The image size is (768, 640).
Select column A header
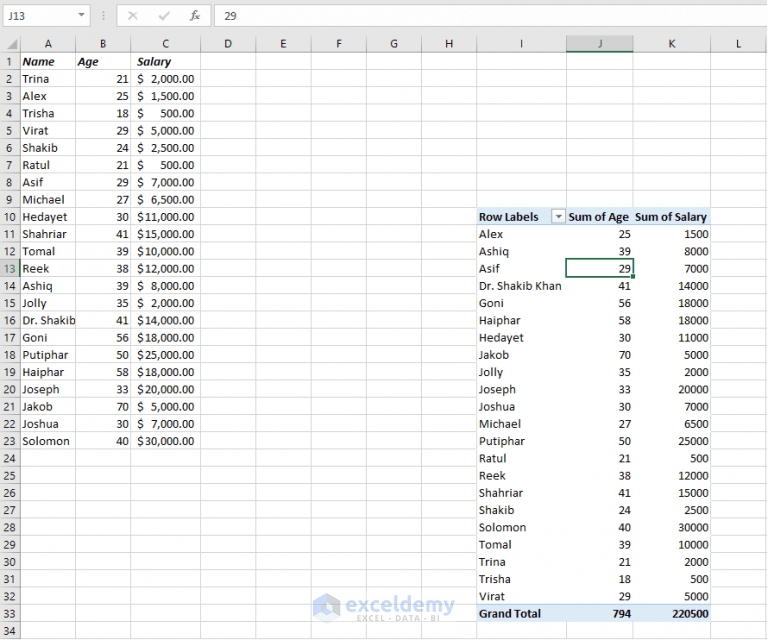coord(48,44)
